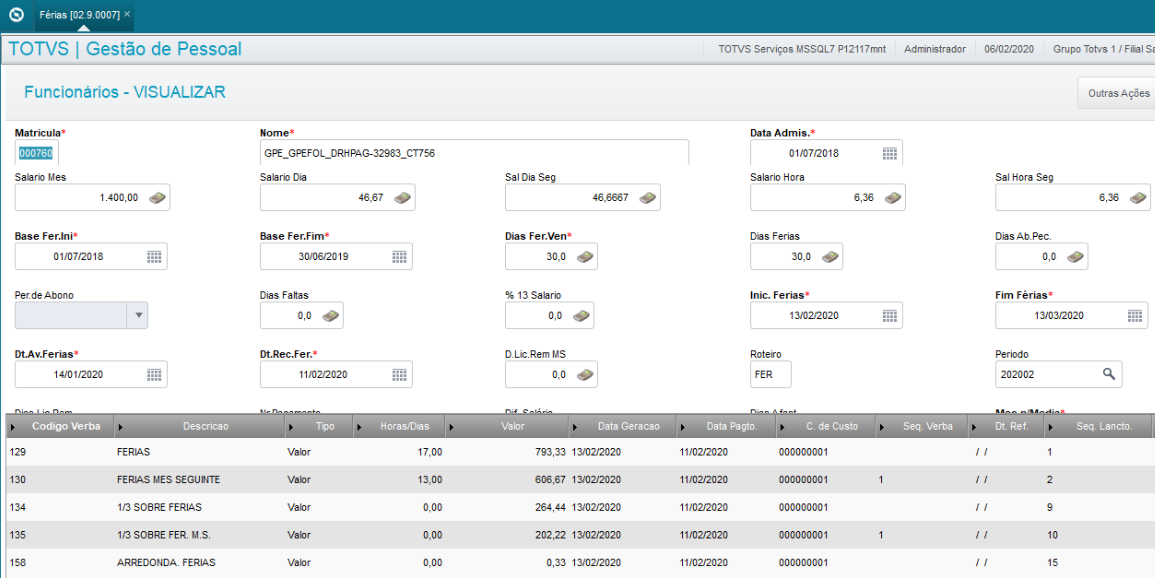Click calculator icon in Sal Dia Seg field
Screen dimensions: 1155x578
pos(648,197)
